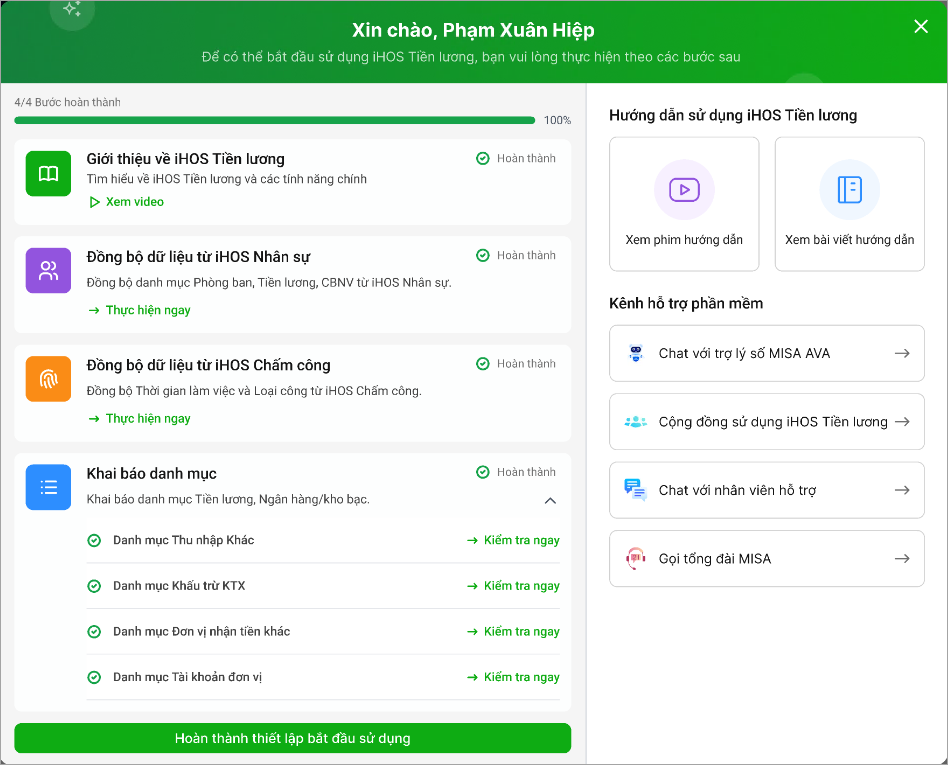The image size is (948, 765).
Task: Click the purple people icon for Nhân sự sync
Action: click(48, 270)
